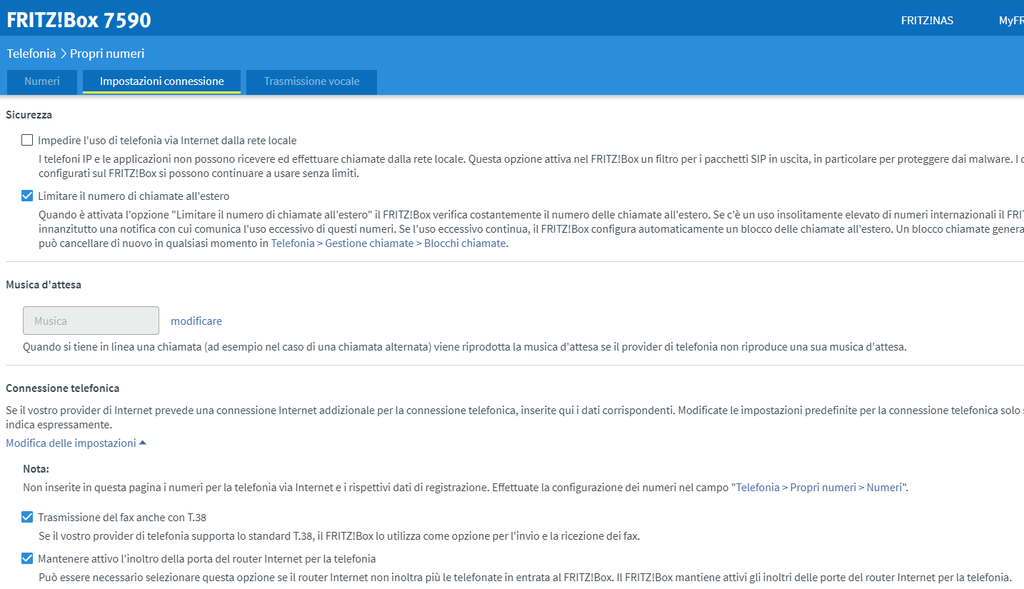Viewport: 1024px width, 589px height.
Task: Open the FRITZ!NAS link in header
Action: [927, 20]
